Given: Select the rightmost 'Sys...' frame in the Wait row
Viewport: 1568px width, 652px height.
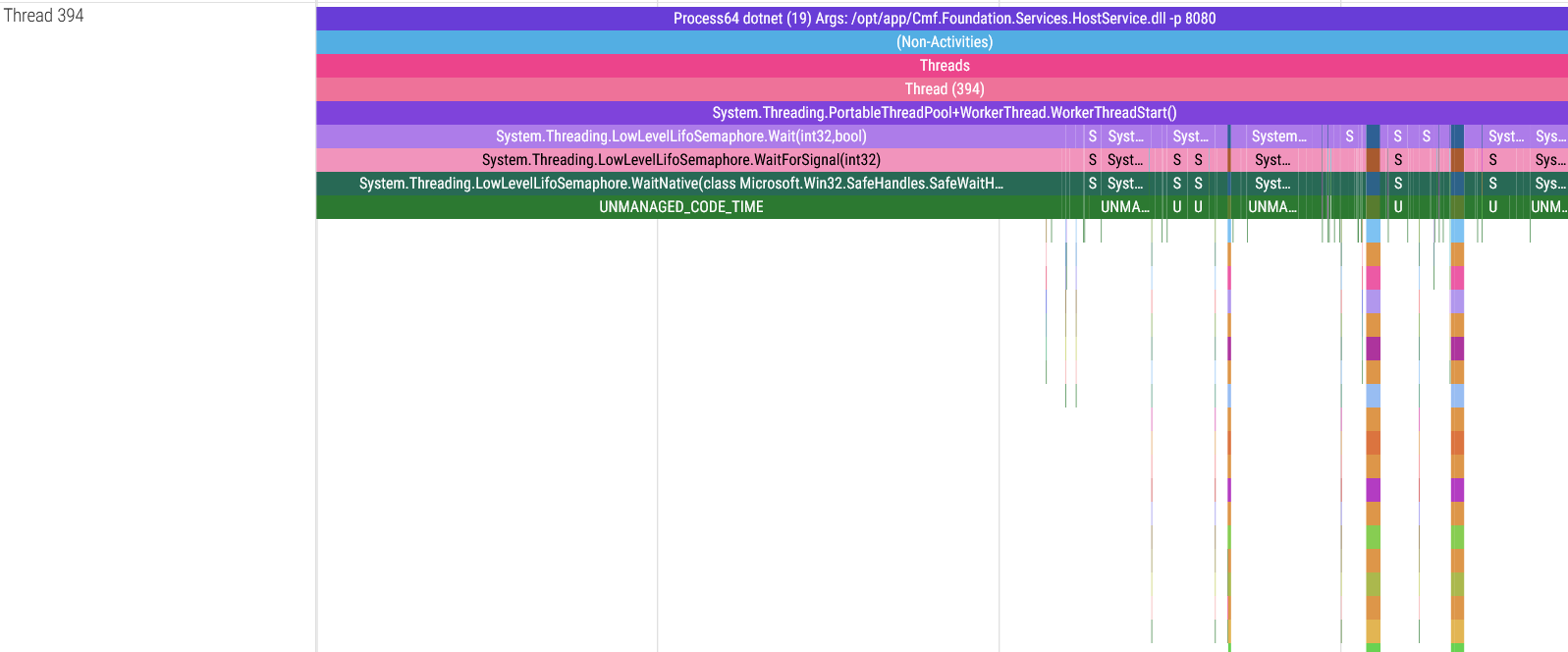Looking at the screenshot, I should (x=1549, y=136).
